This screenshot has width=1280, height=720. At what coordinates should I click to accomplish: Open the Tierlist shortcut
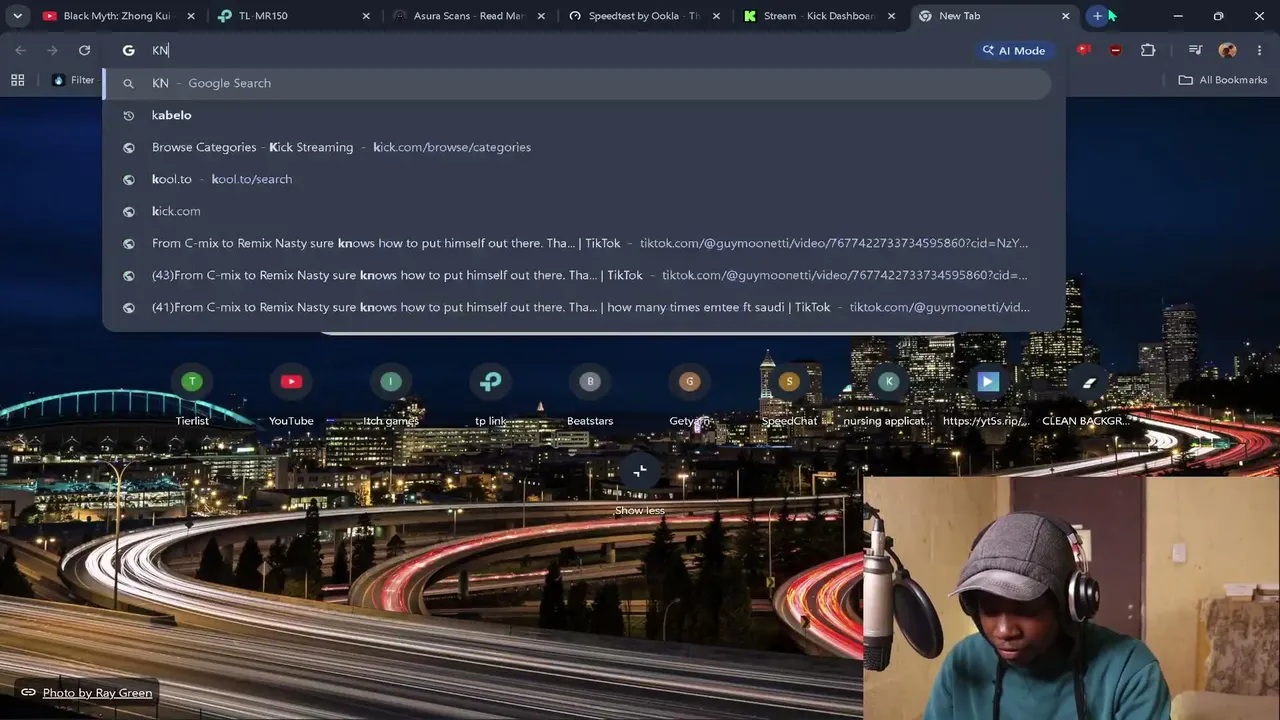point(192,397)
